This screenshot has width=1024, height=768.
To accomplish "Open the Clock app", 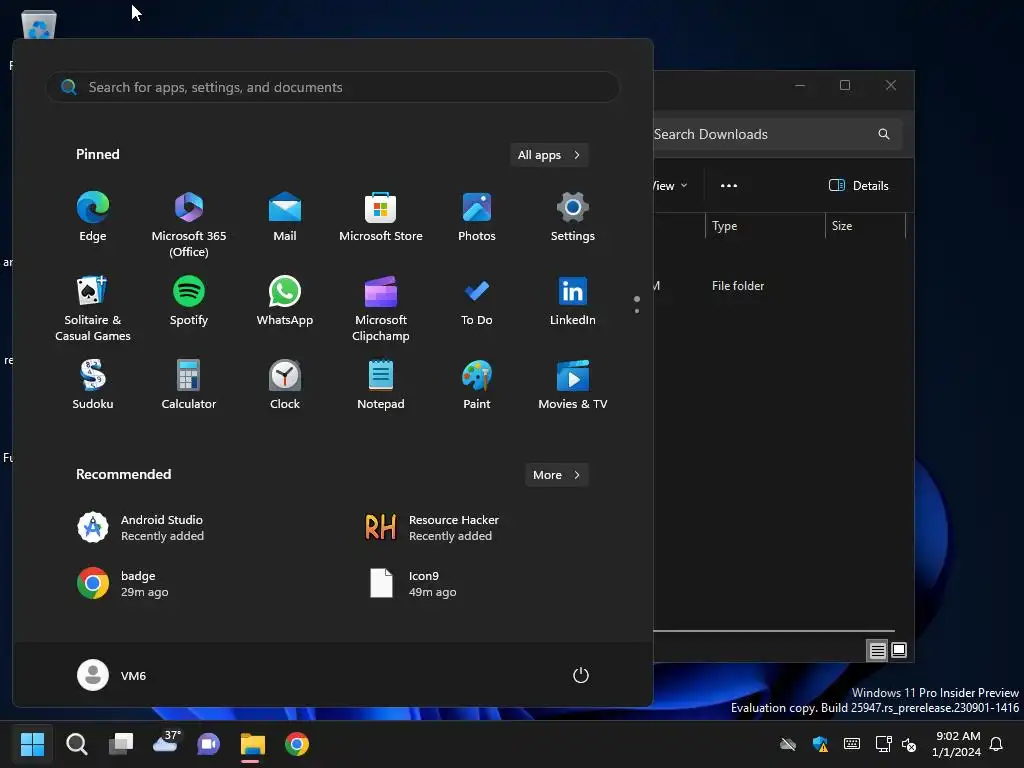I will click(285, 385).
